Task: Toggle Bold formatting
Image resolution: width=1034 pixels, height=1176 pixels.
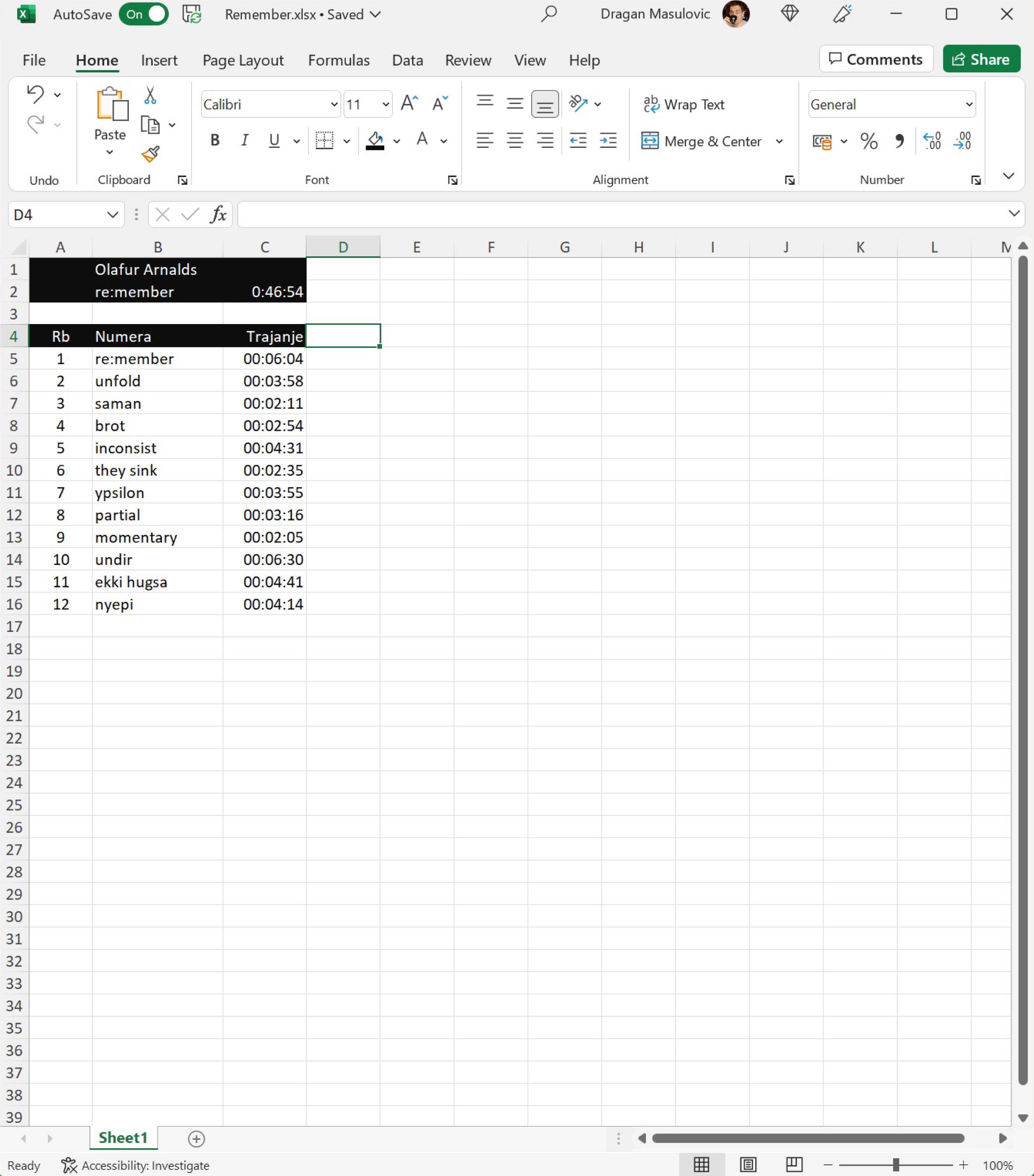Action: point(215,140)
